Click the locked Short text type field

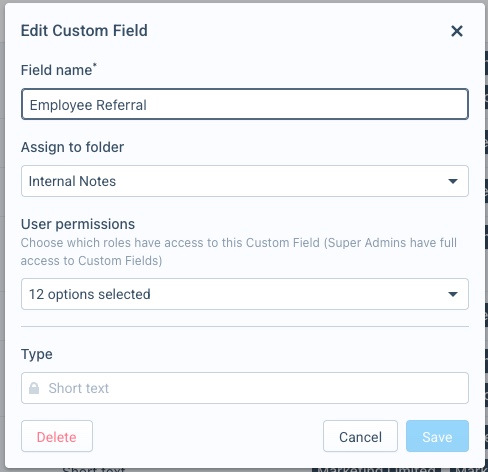pyautogui.click(x=245, y=388)
